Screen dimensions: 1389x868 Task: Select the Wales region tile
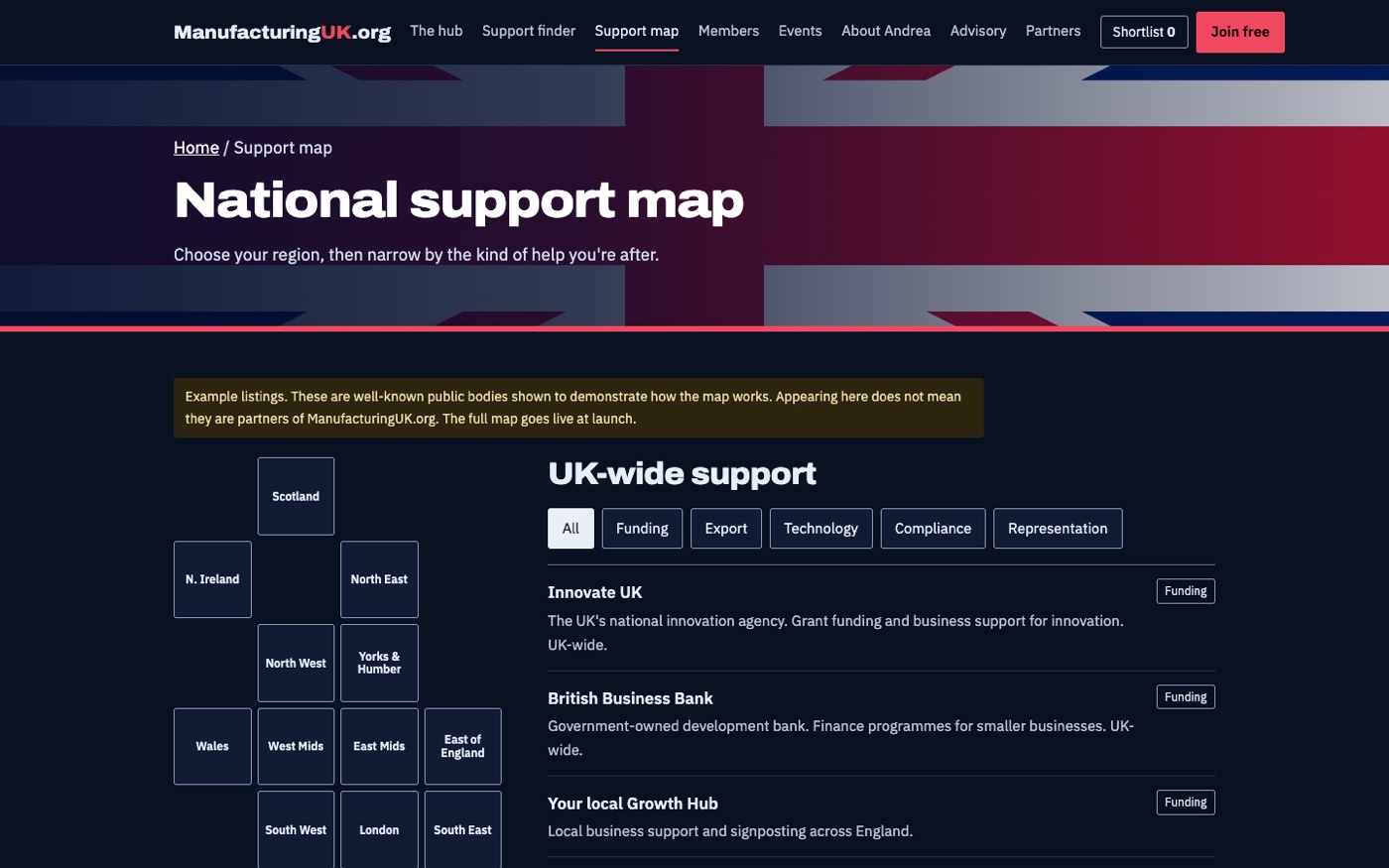pyautogui.click(x=212, y=746)
